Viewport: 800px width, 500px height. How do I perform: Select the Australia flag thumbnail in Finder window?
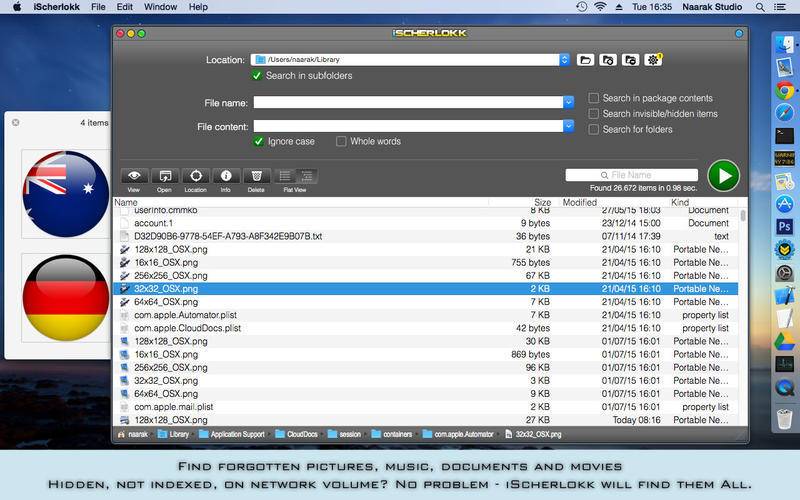(66, 194)
